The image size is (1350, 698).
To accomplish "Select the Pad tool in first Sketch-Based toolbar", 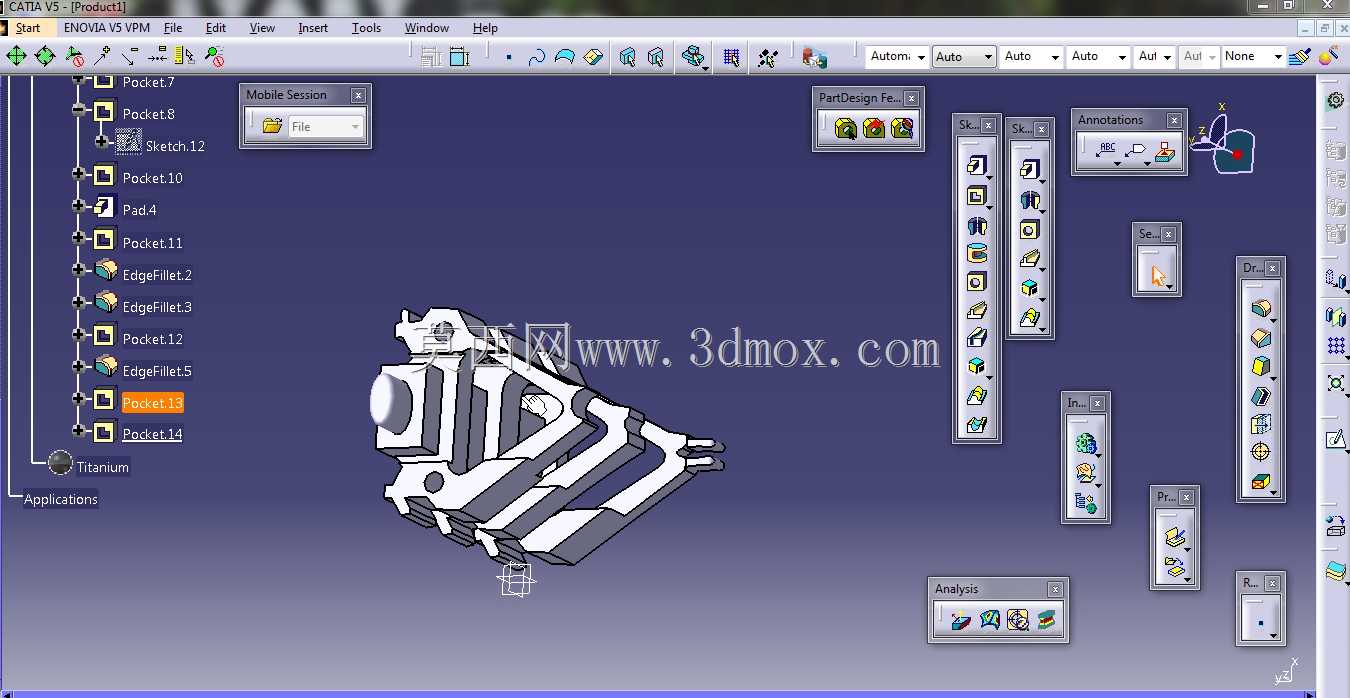I will click(x=977, y=166).
